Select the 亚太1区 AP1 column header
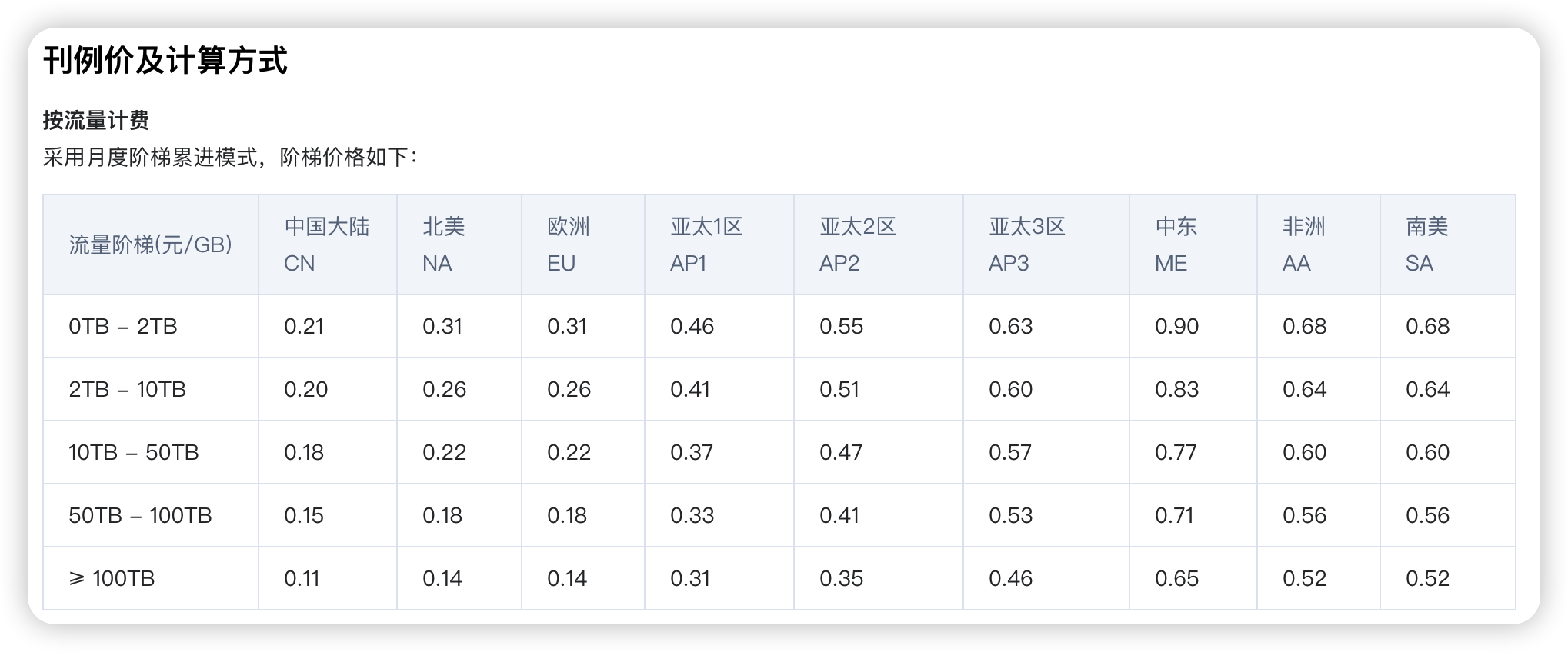The image size is (1568, 652). click(706, 244)
